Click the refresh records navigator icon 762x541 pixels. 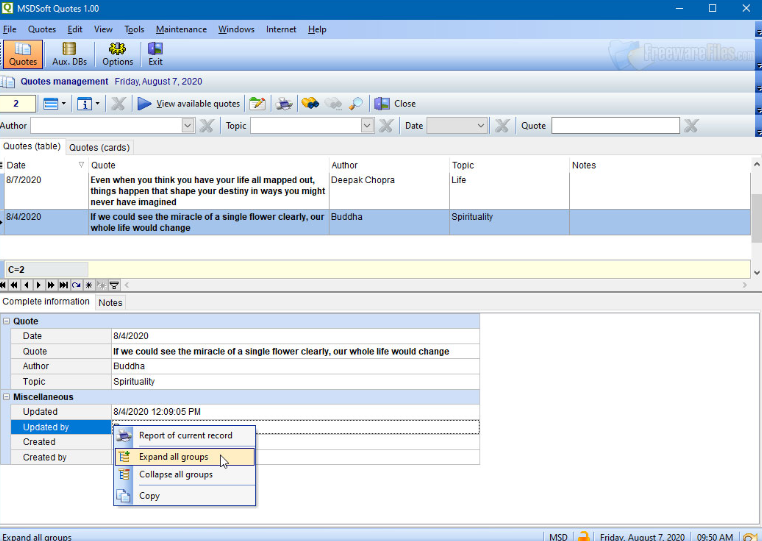tap(76, 285)
